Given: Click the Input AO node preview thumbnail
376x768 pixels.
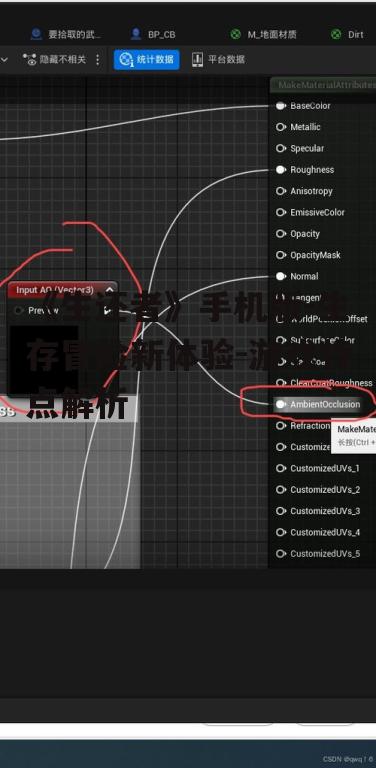Looking at the screenshot, I should [44, 359].
